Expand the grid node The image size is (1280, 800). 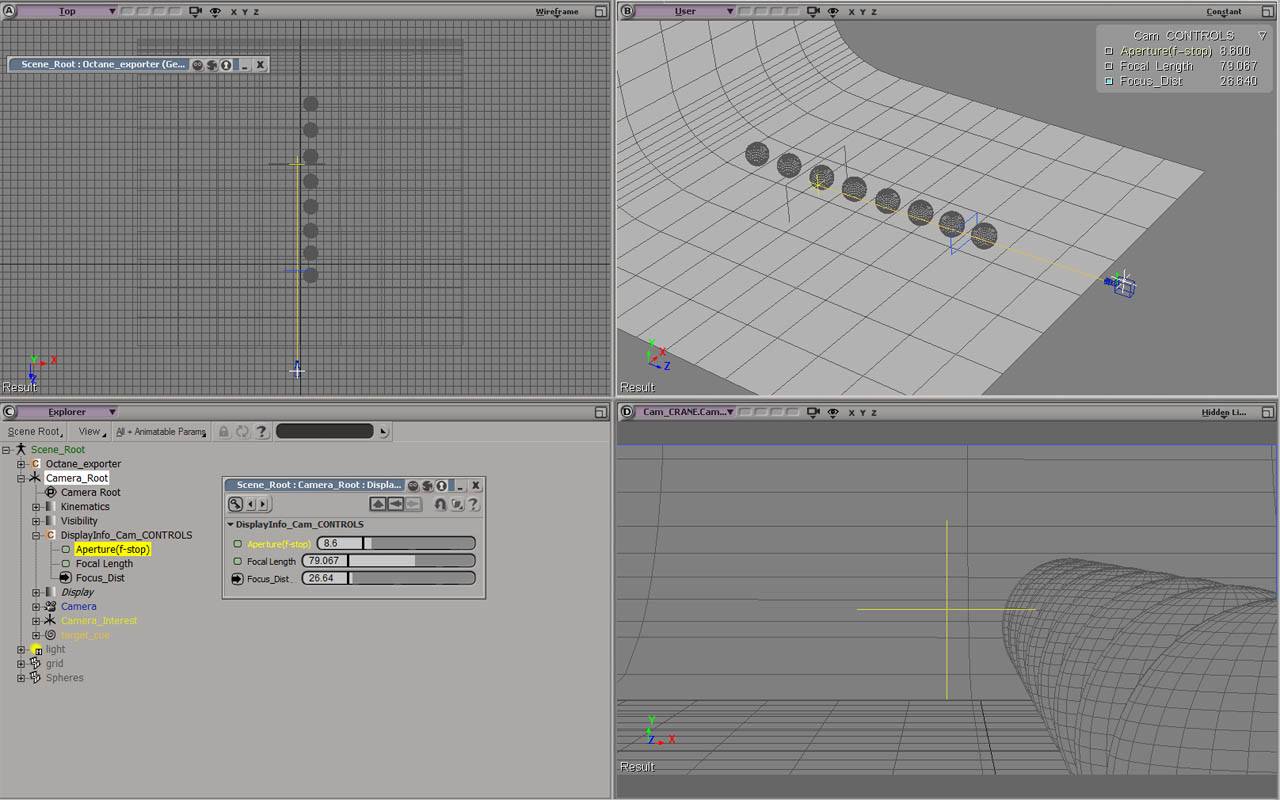click(x=21, y=664)
